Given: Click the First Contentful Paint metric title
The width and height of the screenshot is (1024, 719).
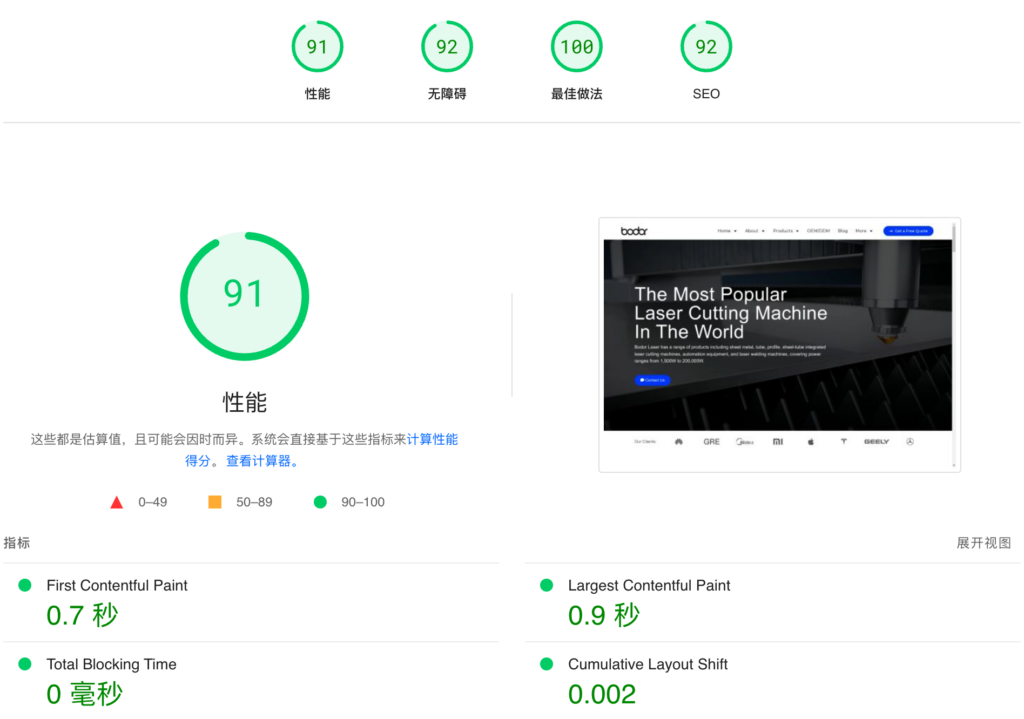Looking at the screenshot, I should tap(117, 586).
